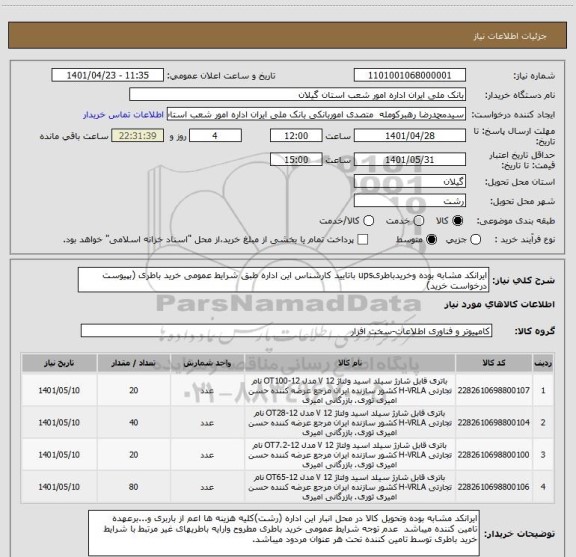Viewport: 576px width, 557px height.
Task: Select the کالا radio button
Action: (x=458, y=221)
